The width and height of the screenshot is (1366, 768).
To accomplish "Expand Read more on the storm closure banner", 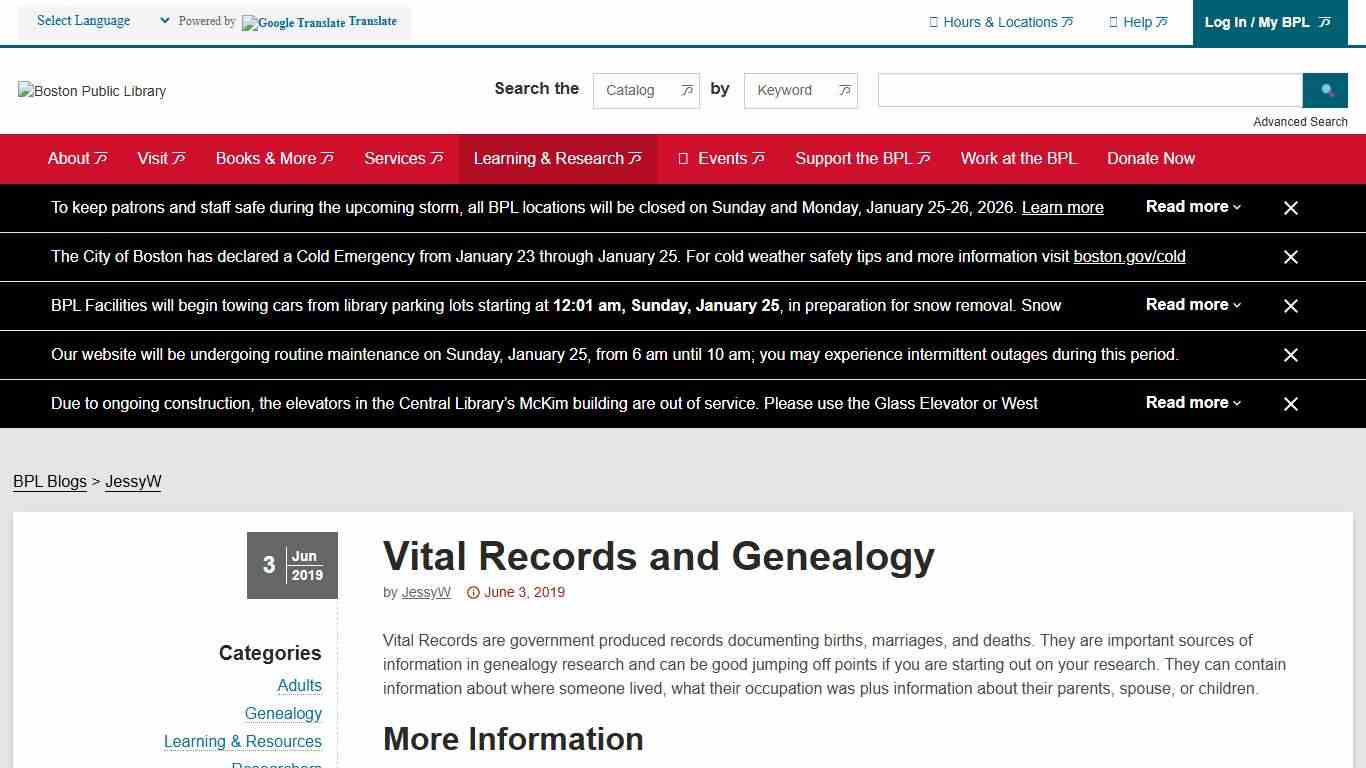I will [x=1192, y=207].
